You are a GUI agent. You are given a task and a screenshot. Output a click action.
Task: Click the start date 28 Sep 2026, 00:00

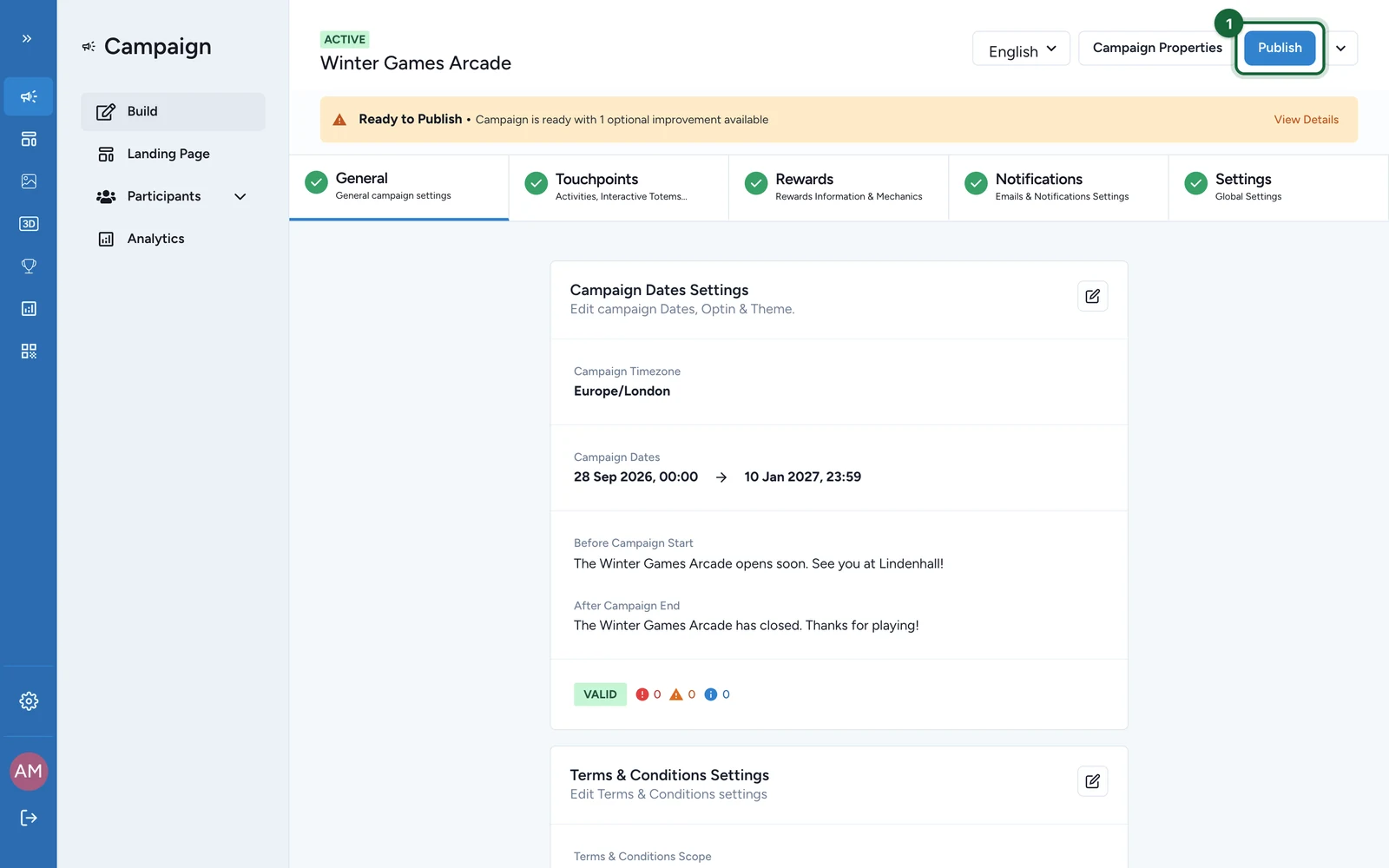(635, 477)
